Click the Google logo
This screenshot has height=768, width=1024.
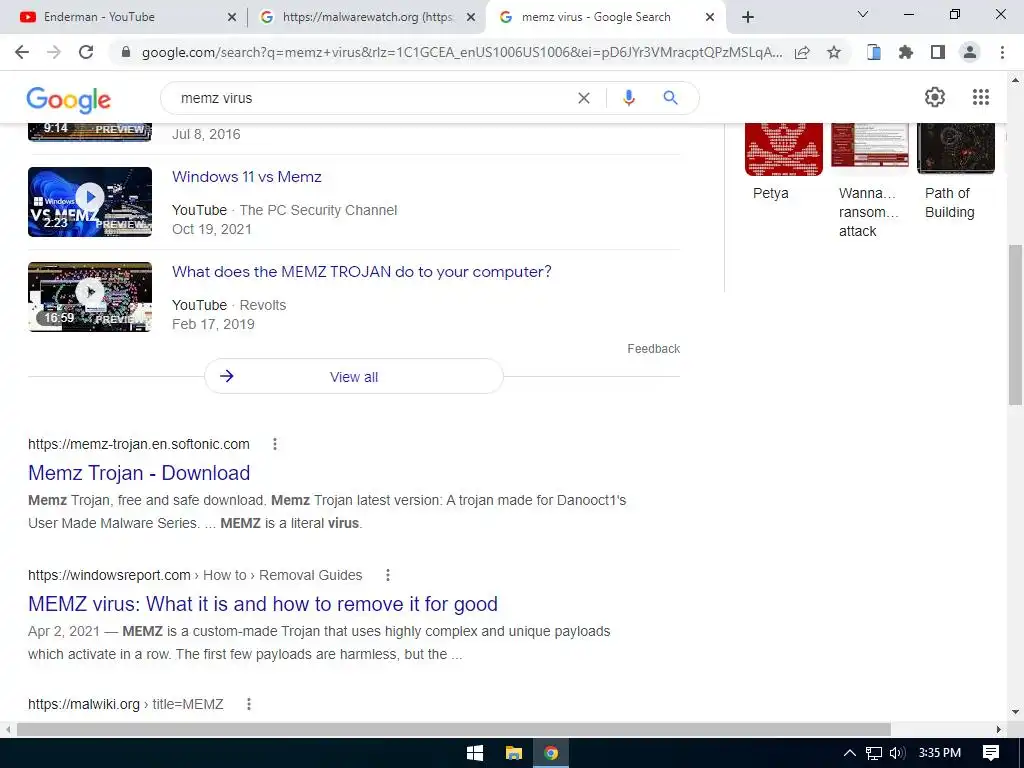pyautogui.click(x=69, y=100)
